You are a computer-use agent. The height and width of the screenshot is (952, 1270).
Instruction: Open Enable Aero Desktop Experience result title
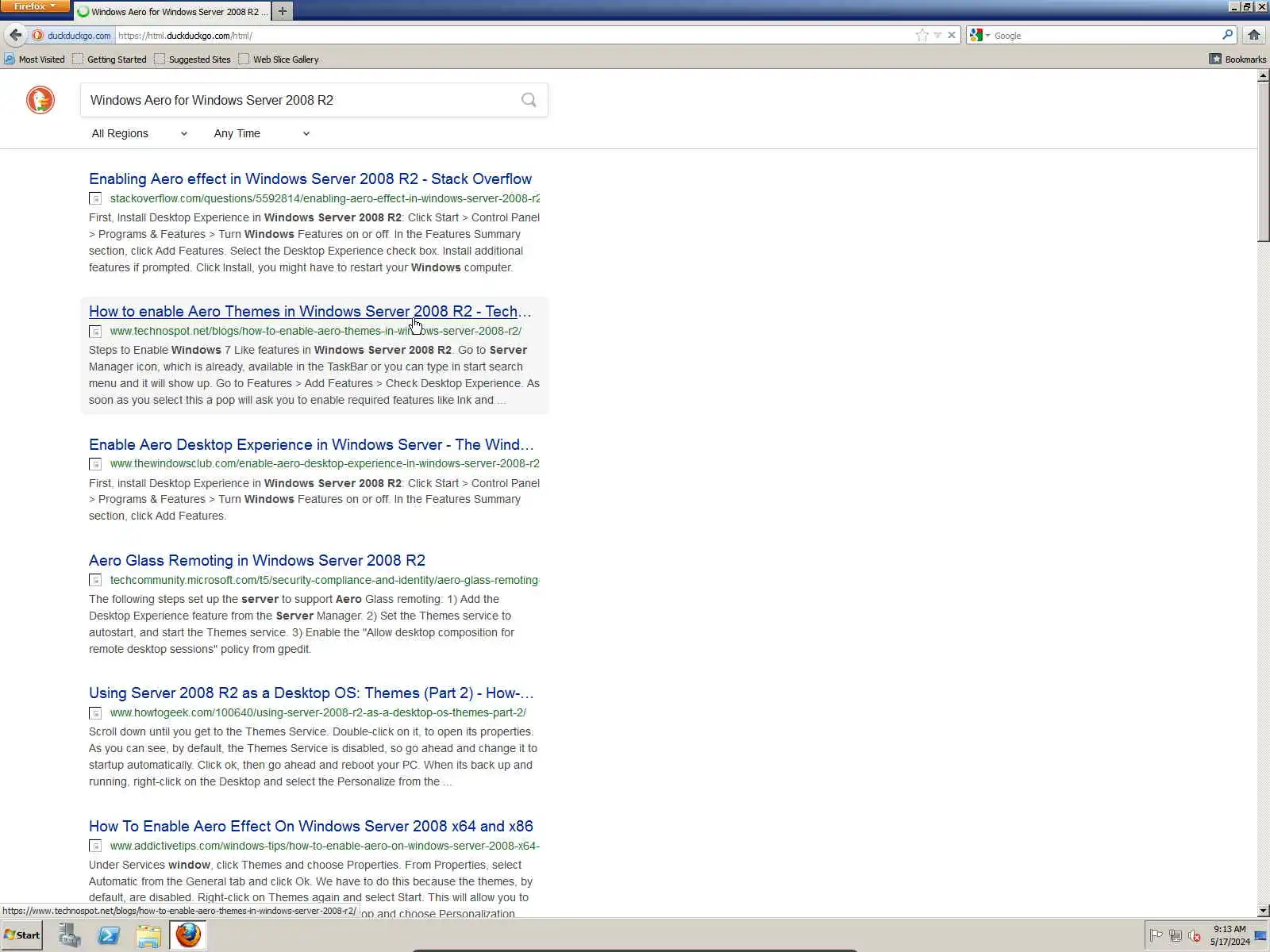(311, 445)
